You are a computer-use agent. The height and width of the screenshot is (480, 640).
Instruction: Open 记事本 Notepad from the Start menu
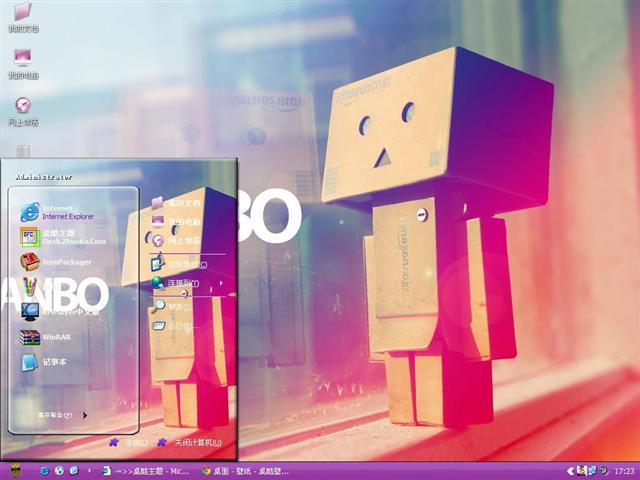pos(44,362)
